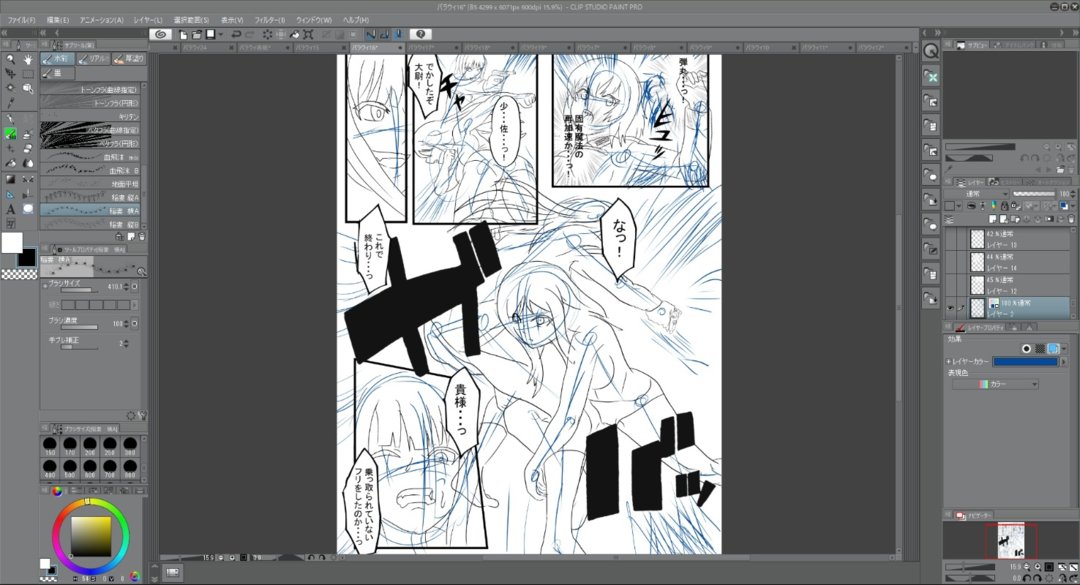Click the Scale/rotate transform icon
Image resolution: width=1080 pixels, height=585 pixels.
click(309, 34)
